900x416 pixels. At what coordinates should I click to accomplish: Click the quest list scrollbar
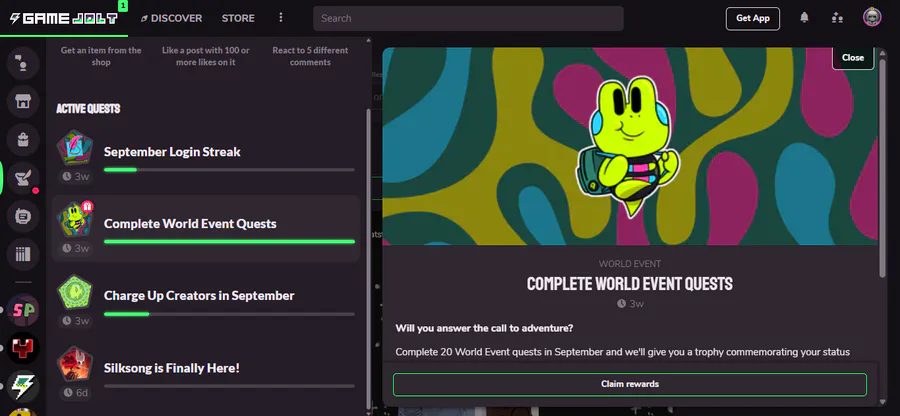pos(368,257)
